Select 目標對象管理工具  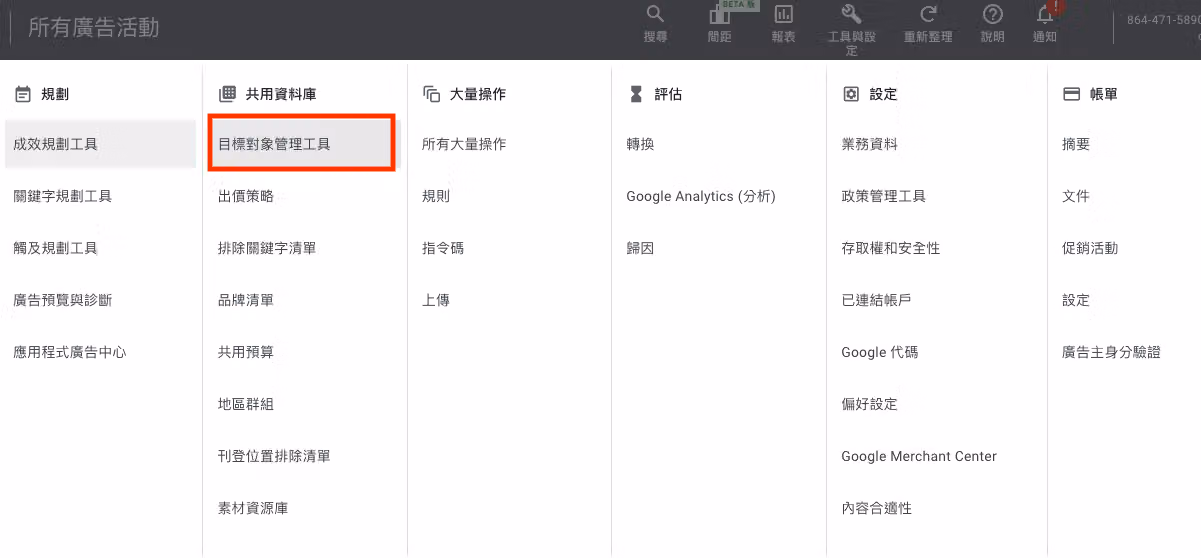tap(302, 144)
